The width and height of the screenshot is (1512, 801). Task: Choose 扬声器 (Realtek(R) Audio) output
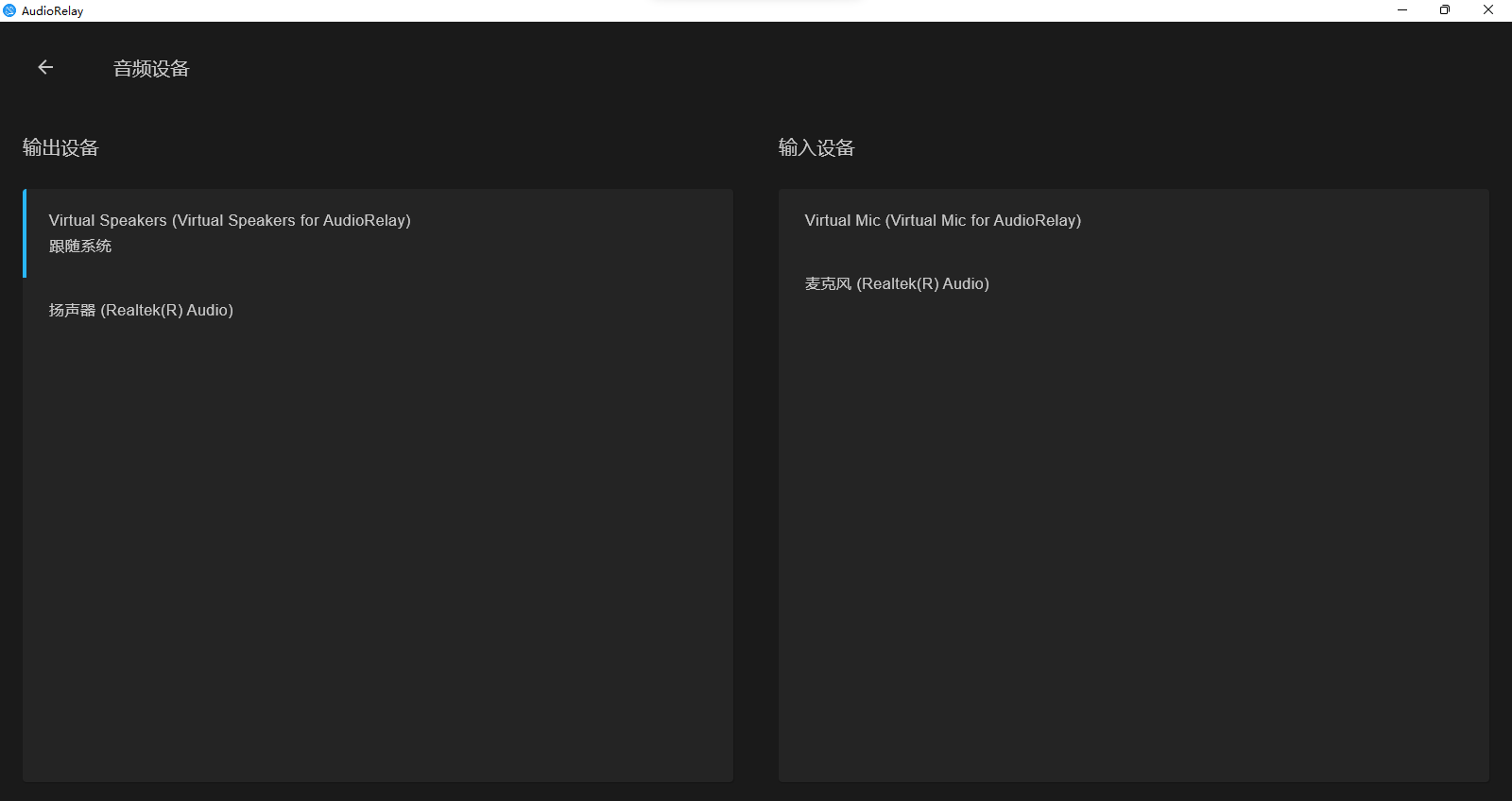point(378,310)
